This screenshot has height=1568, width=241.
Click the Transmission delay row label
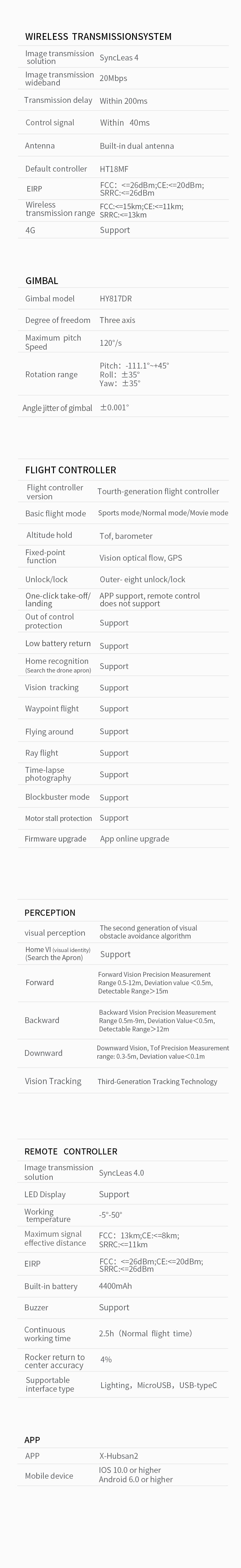pyautogui.click(x=58, y=100)
